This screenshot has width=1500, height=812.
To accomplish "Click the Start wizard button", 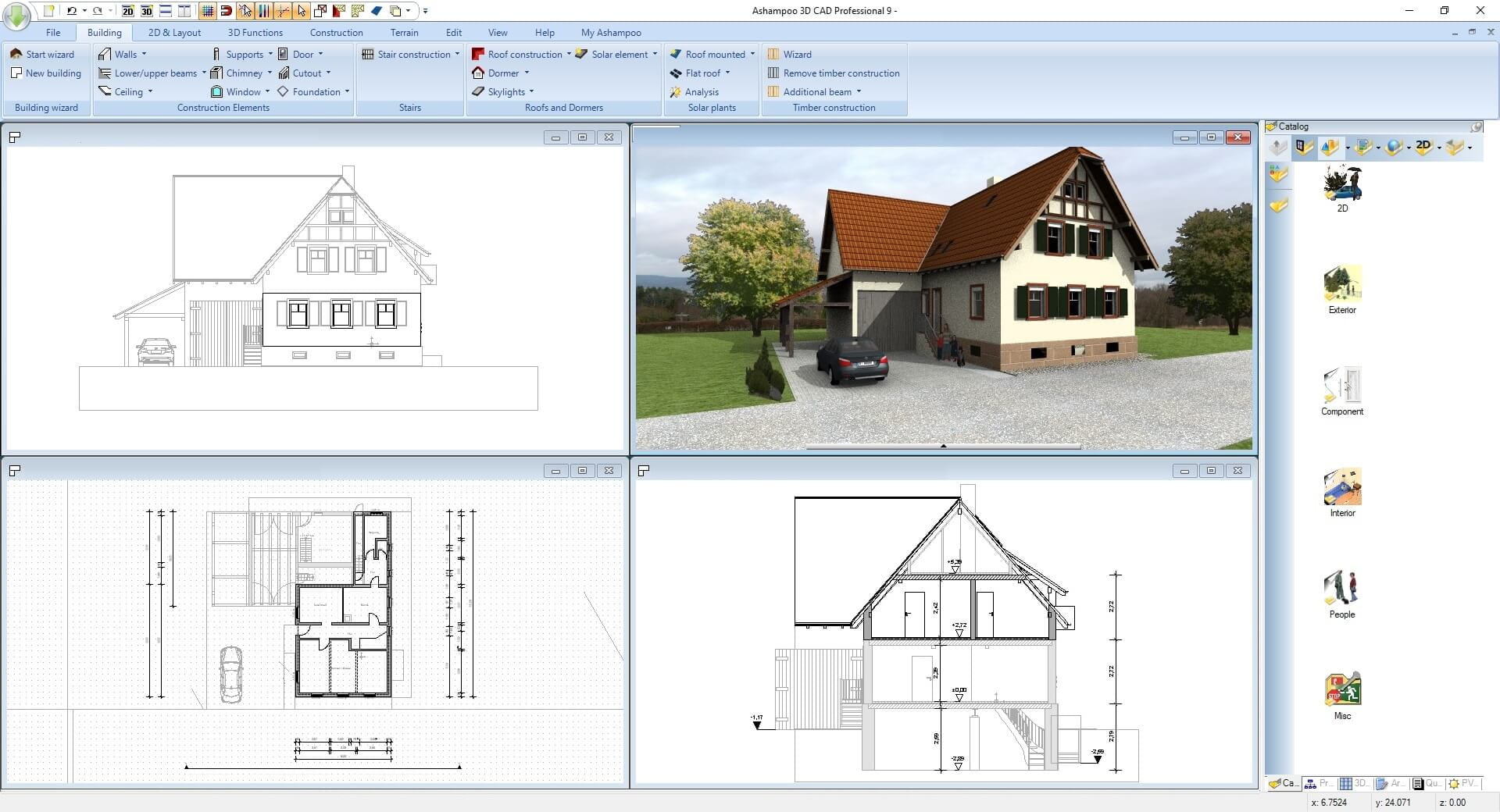I will 44,54.
